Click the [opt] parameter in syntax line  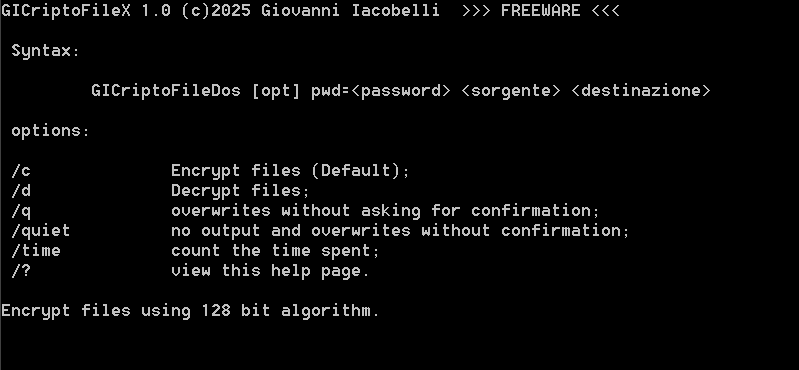point(276,91)
